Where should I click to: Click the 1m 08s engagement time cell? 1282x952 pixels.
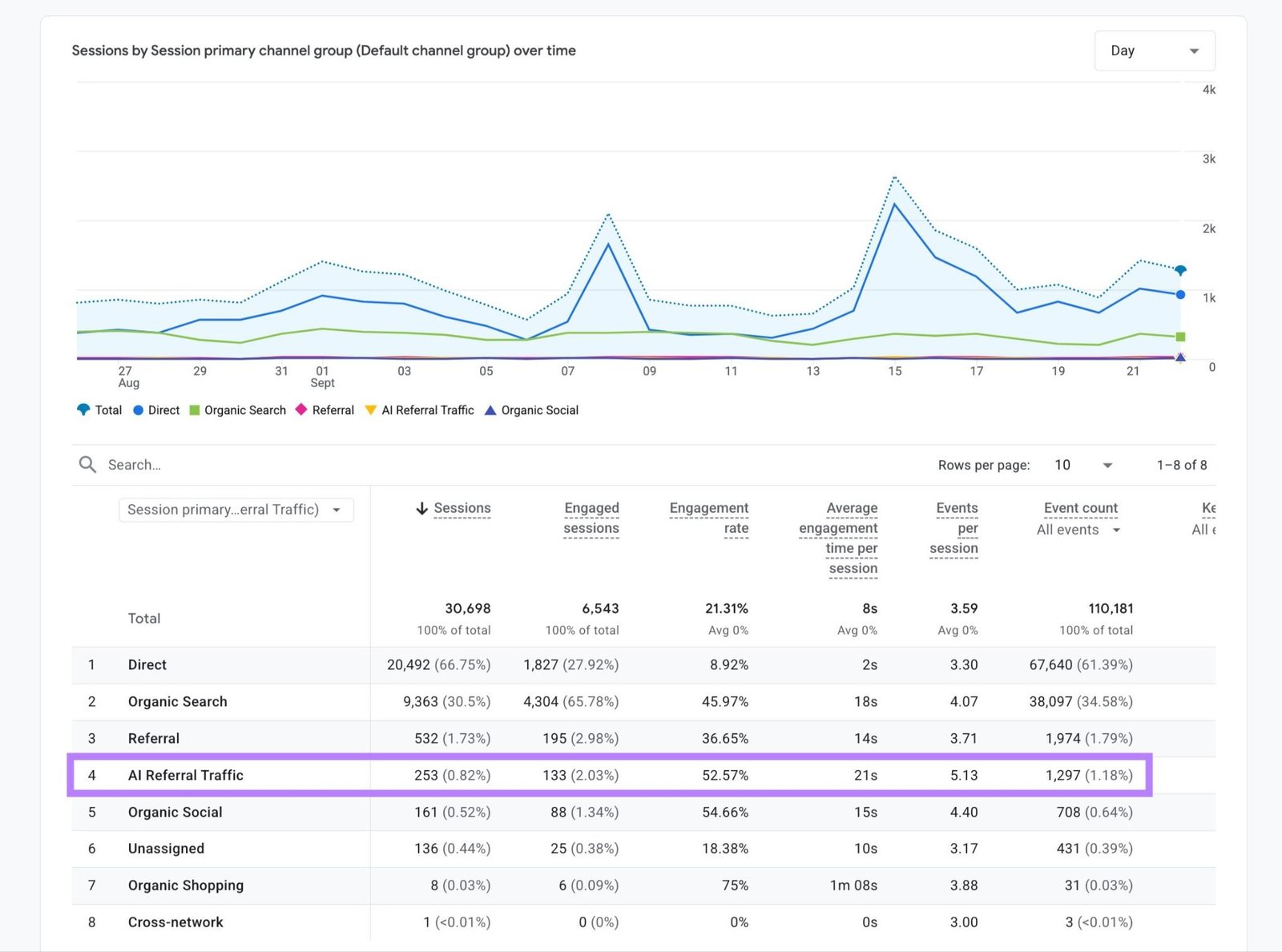click(853, 885)
